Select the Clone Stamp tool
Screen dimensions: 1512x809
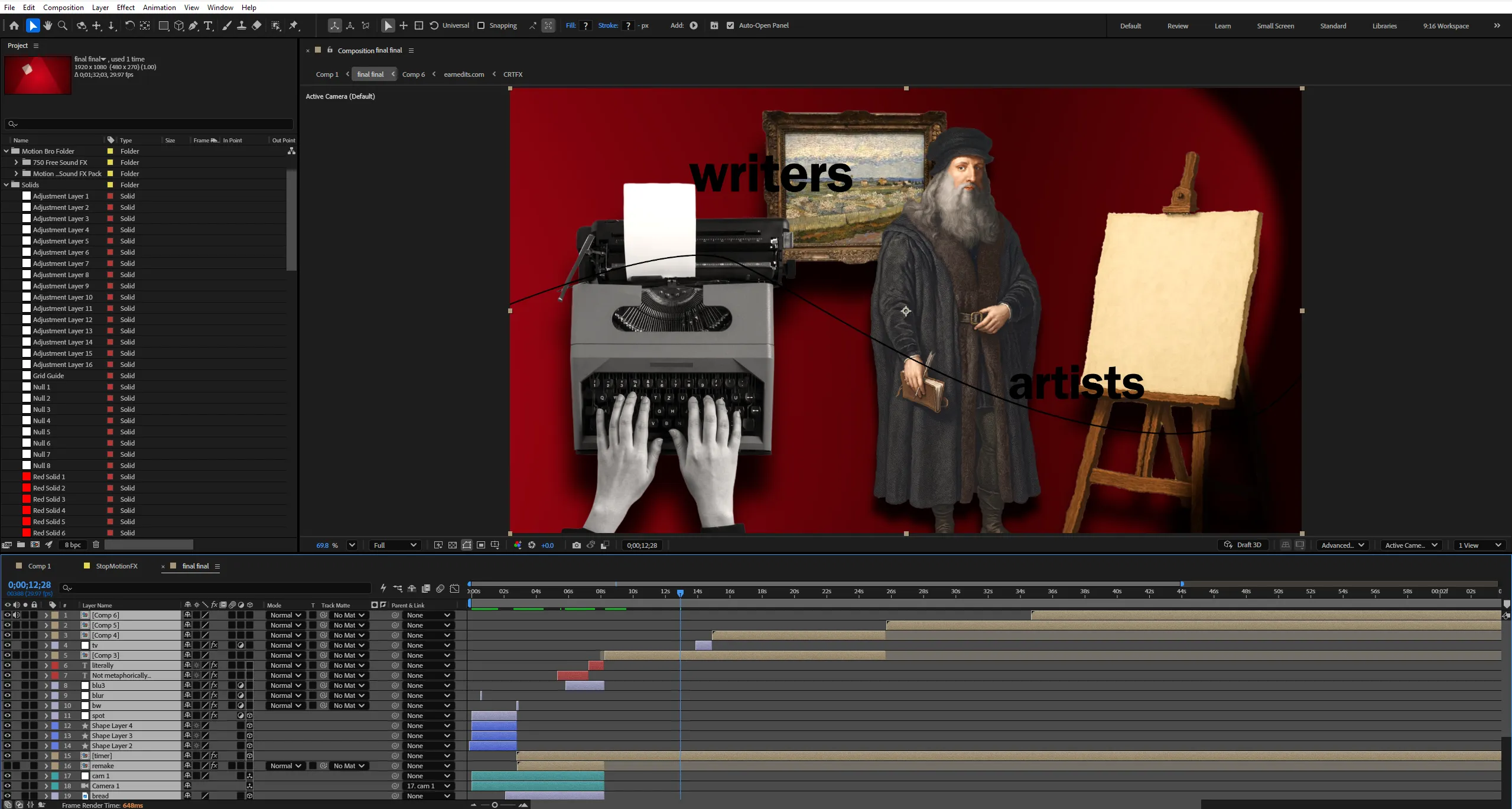(242, 25)
